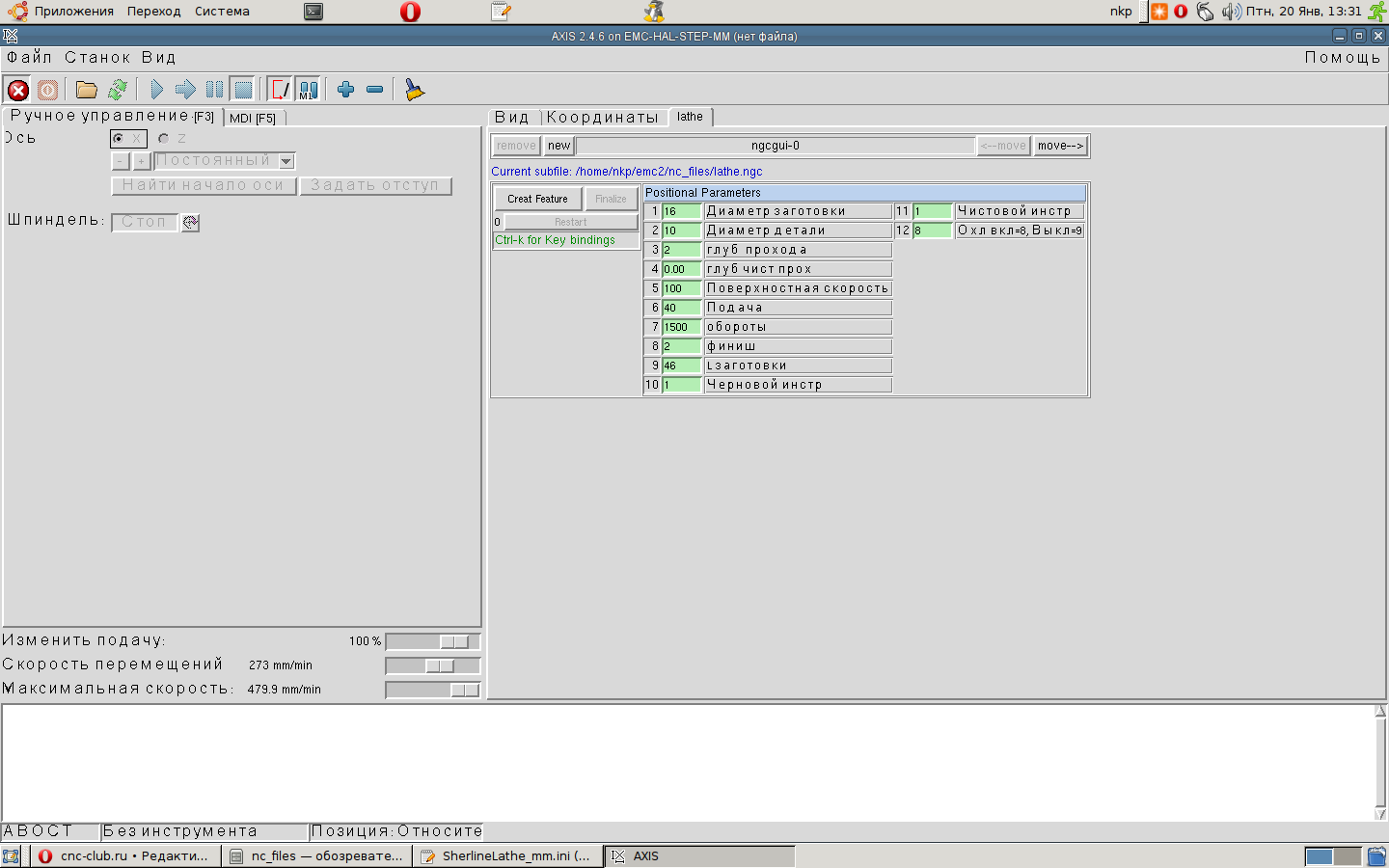Open the Система system menu

coord(222,12)
